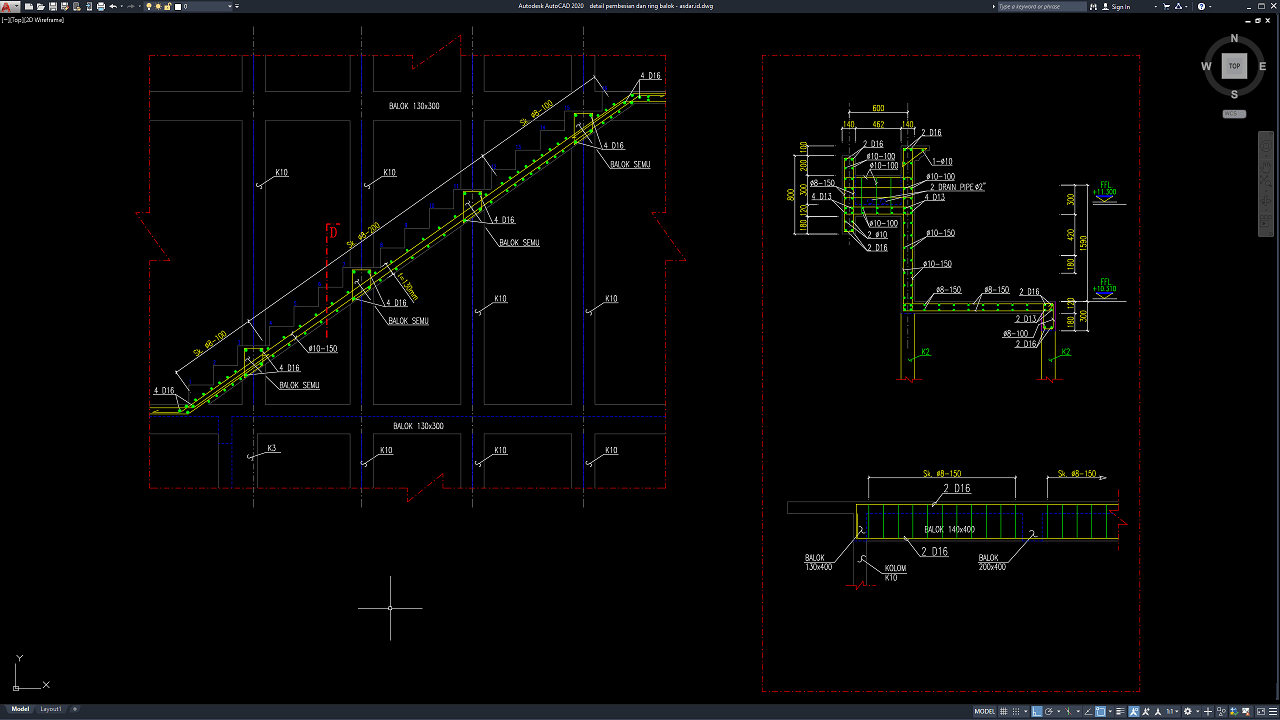Click the Plot printer icon

[100, 6]
